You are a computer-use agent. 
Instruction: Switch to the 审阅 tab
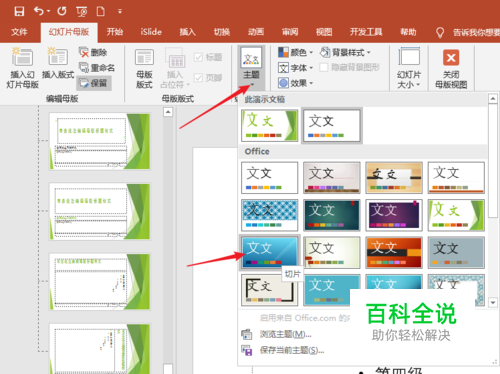tap(290, 32)
